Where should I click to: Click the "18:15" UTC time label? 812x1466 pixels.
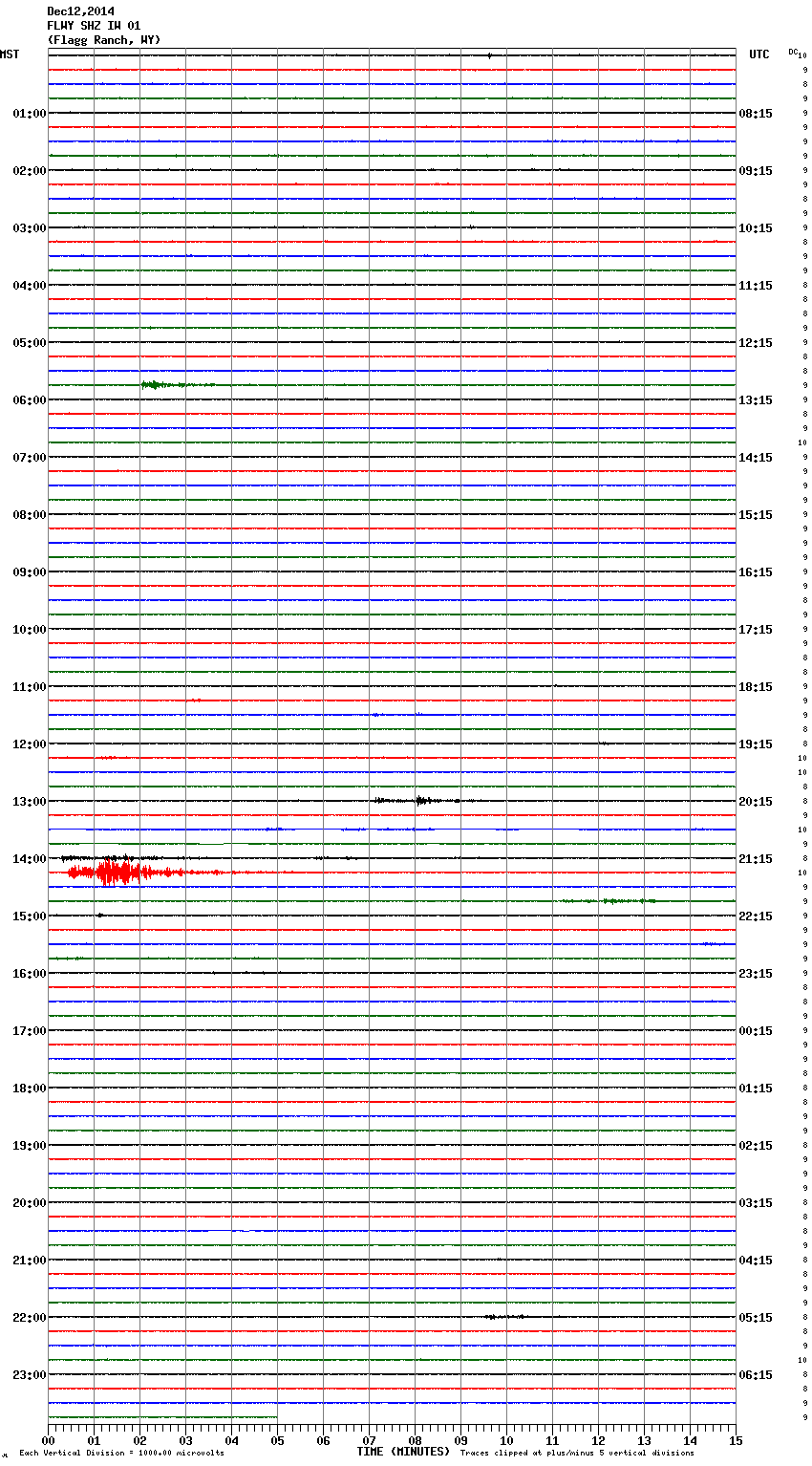(756, 687)
